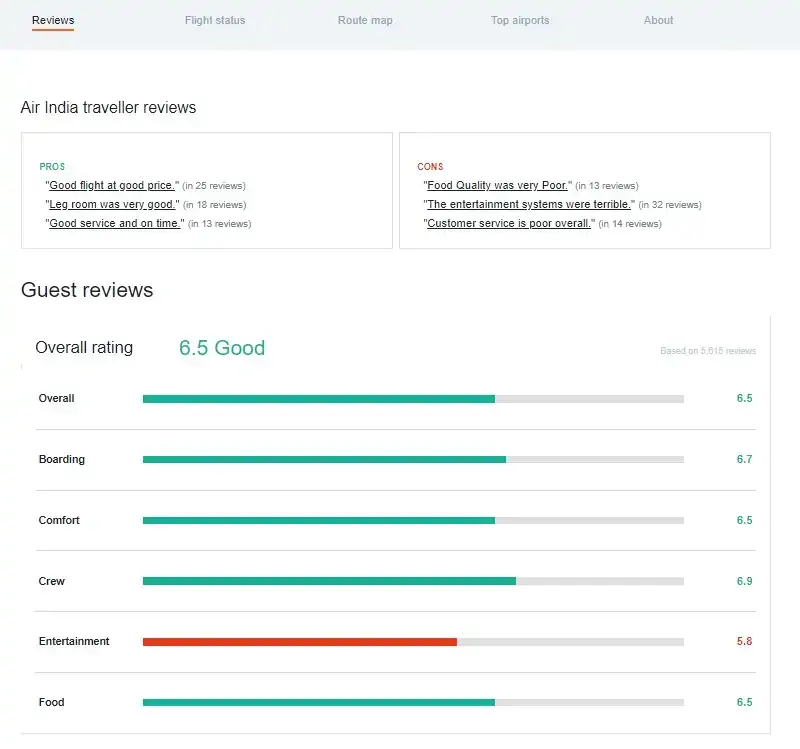Click the "6.5 Good" overall score
This screenshot has height=749, width=800.
point(222,348)
